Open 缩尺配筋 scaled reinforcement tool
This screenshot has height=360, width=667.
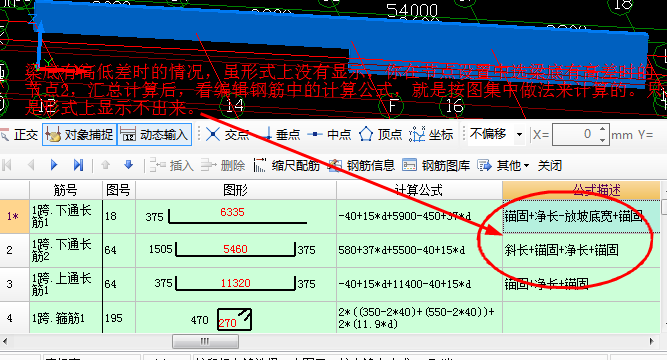tap(287, 166)
